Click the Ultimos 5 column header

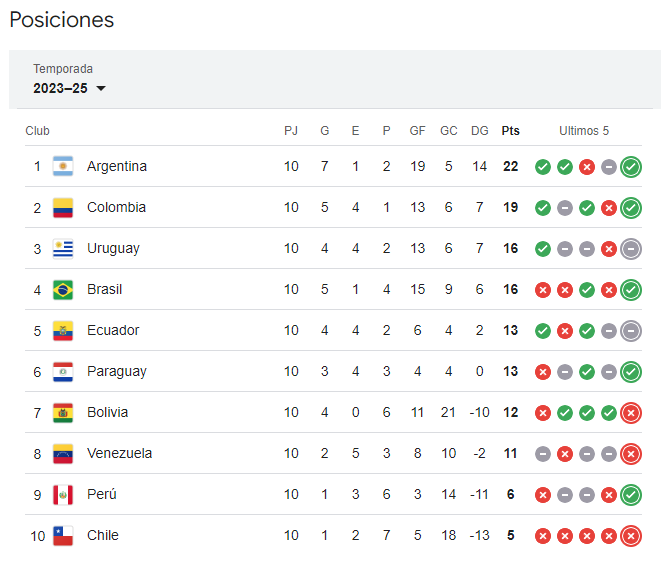(584, 131)
